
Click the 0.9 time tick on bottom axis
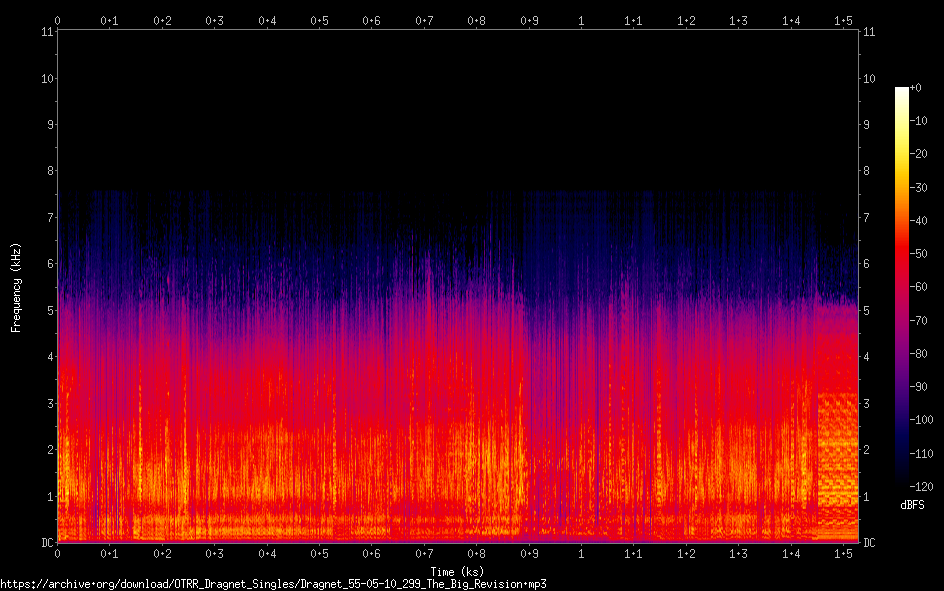tap(529, 554)
